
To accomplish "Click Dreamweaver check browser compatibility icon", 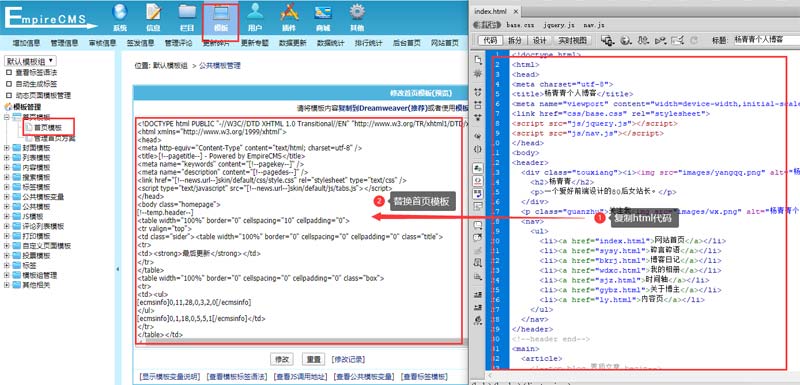I will point(678,40).
